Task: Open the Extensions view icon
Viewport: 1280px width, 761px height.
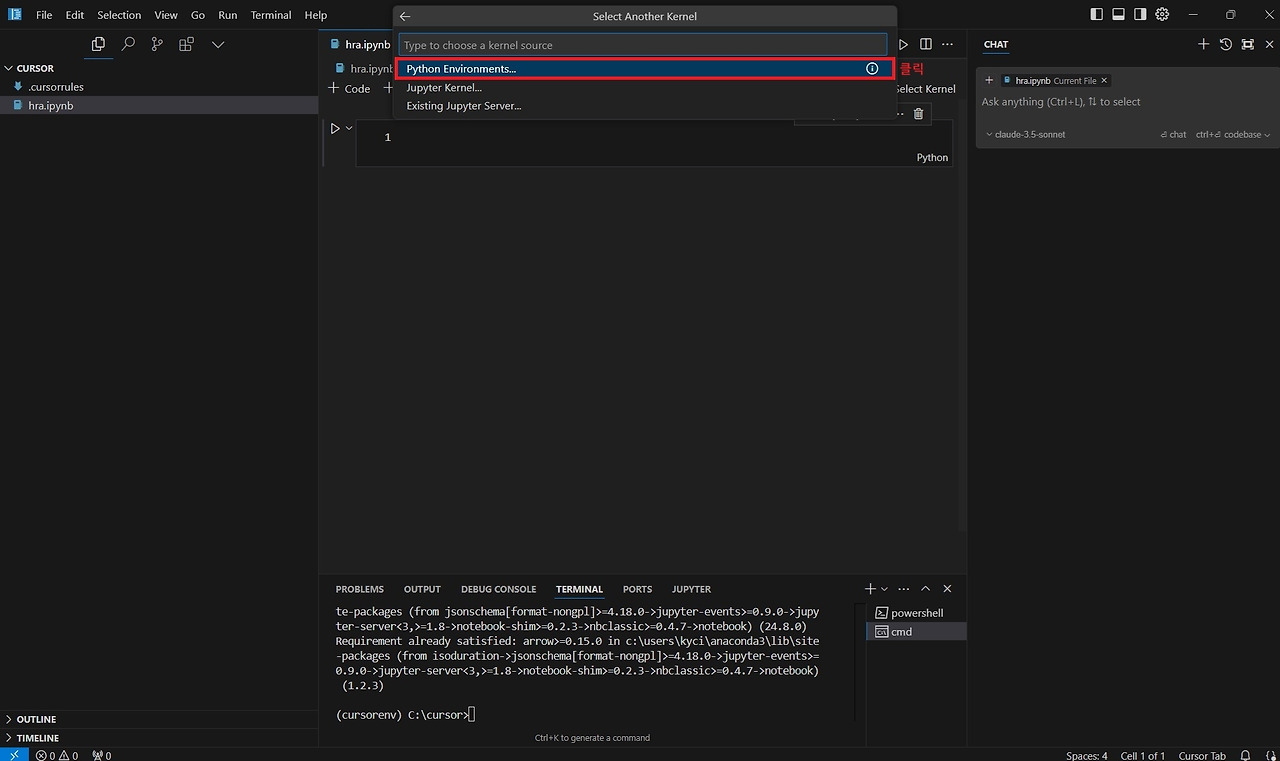Action: point(186,44)
